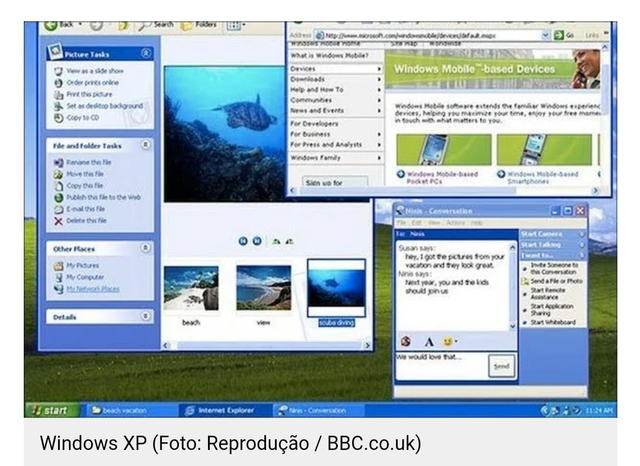The width and height of the screenshot is (640, 466).
Task: Click Start Whiteboard
Action: [x=553, y=322]
